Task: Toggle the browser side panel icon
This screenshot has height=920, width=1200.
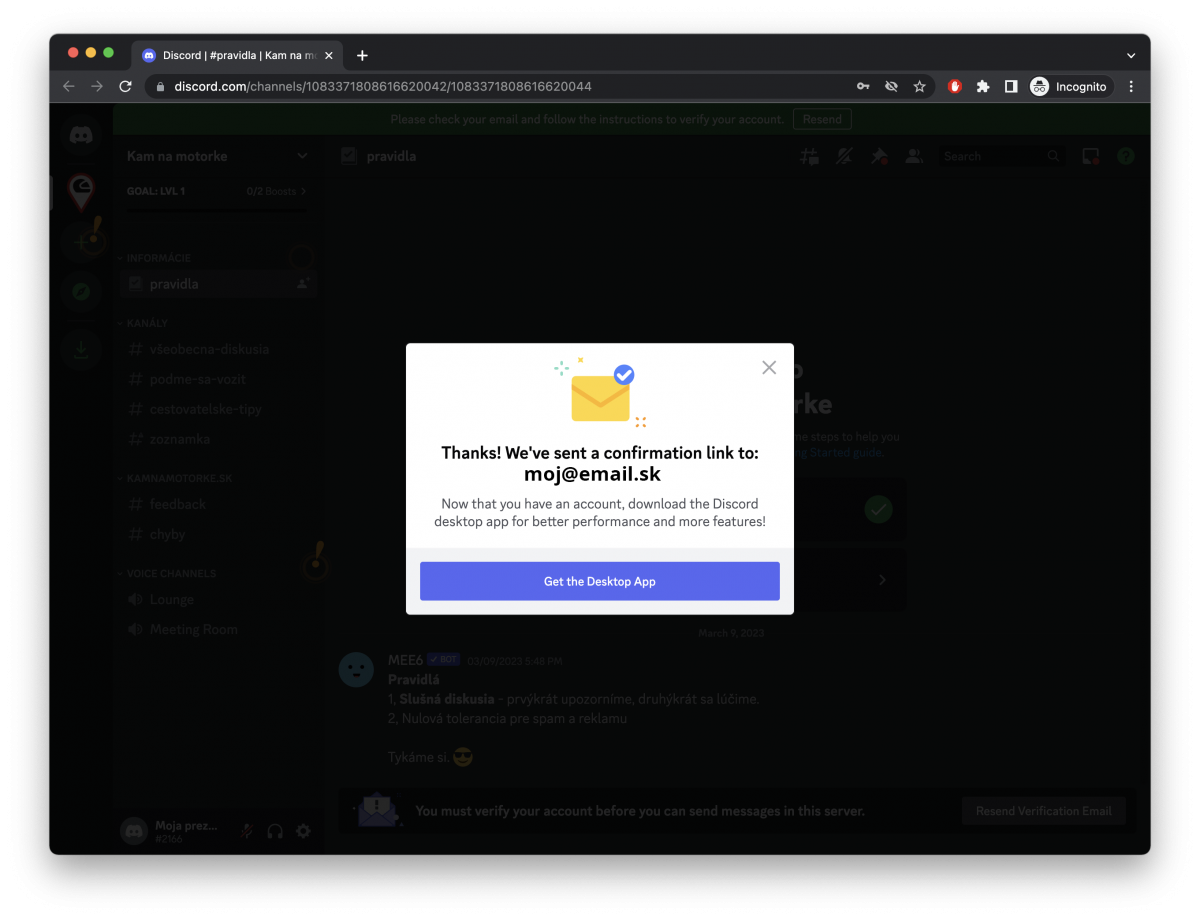Action: pyautogui.click(x=1011, y=86)
